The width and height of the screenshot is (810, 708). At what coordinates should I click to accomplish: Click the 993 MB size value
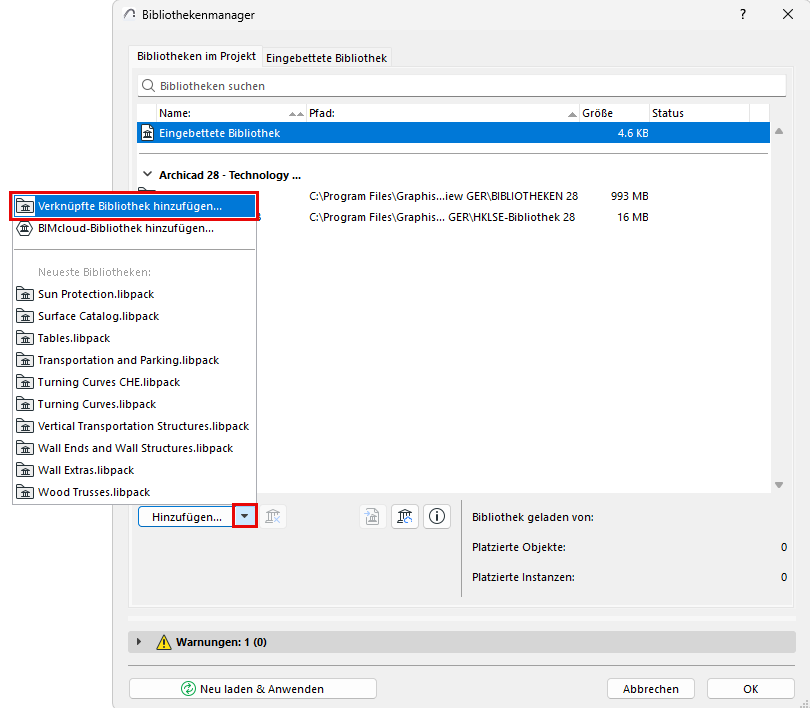[629, 196]
